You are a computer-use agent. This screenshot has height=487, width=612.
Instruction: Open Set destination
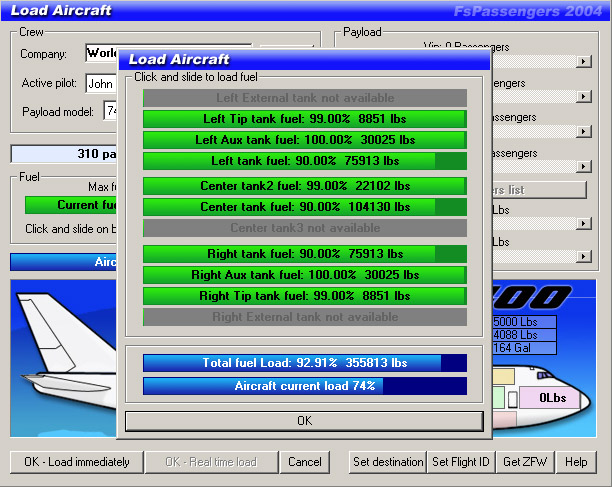tap(388, 462)
